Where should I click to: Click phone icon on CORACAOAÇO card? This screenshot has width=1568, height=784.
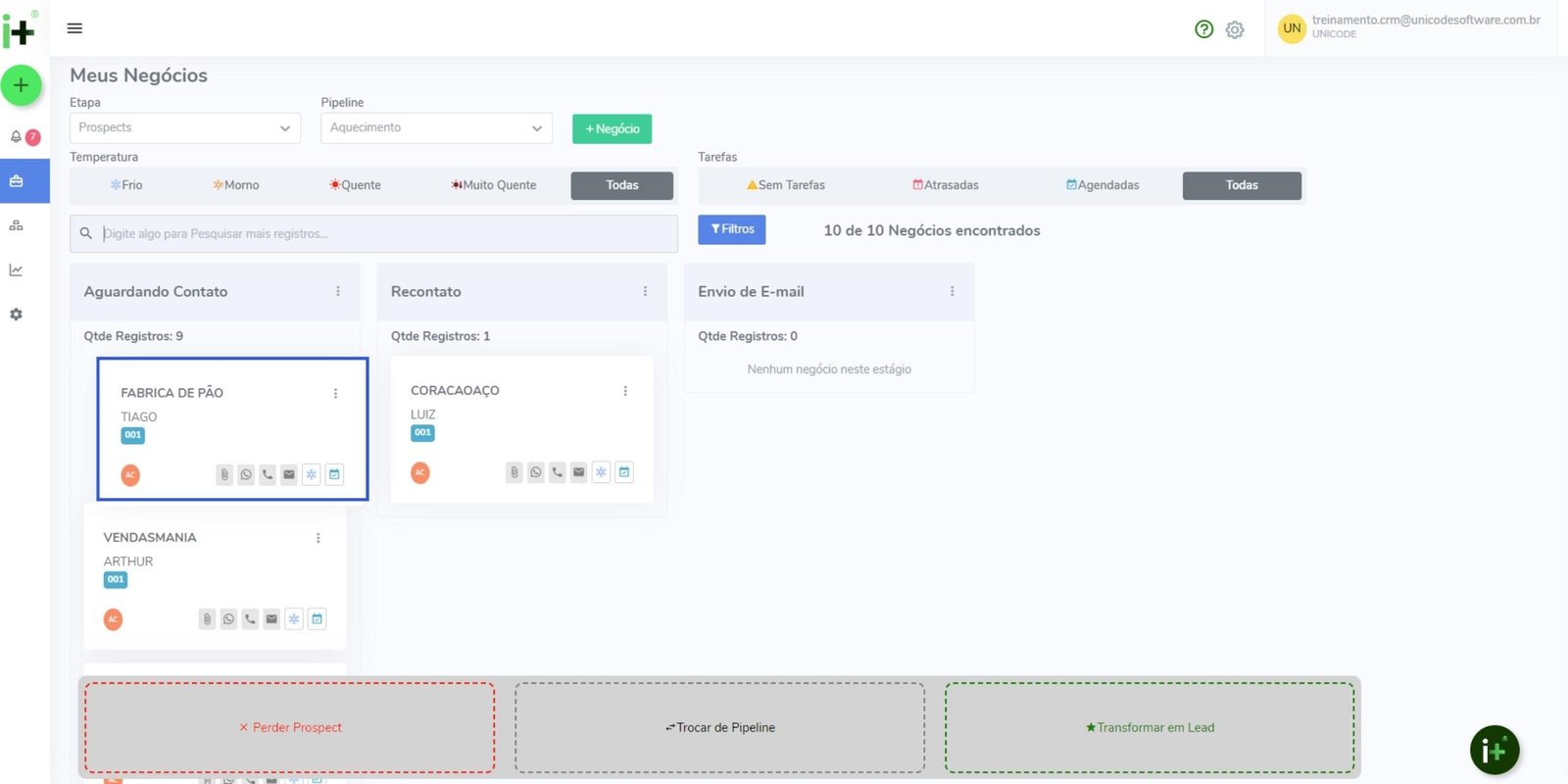pos(558,472)
